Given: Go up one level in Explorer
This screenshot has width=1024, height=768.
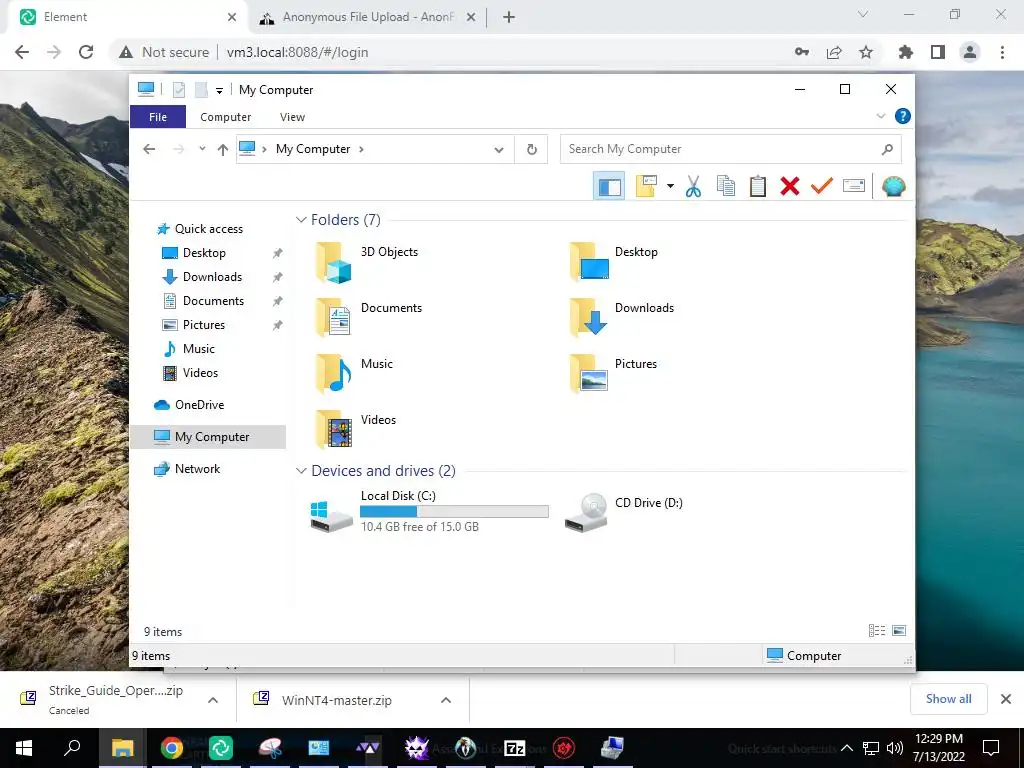Looking at the screenshot, I should click(x=223, y=150).
